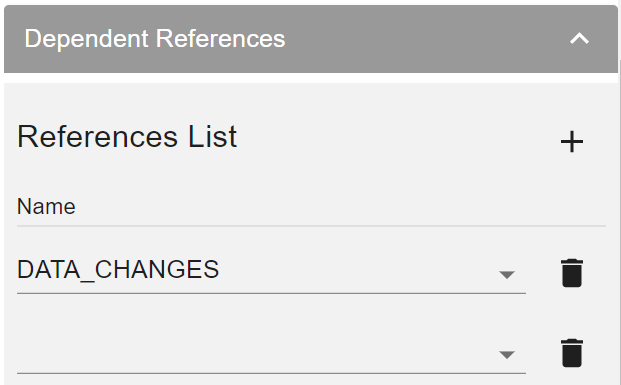
Task: Click the References List heading
Action: (127, 137)
